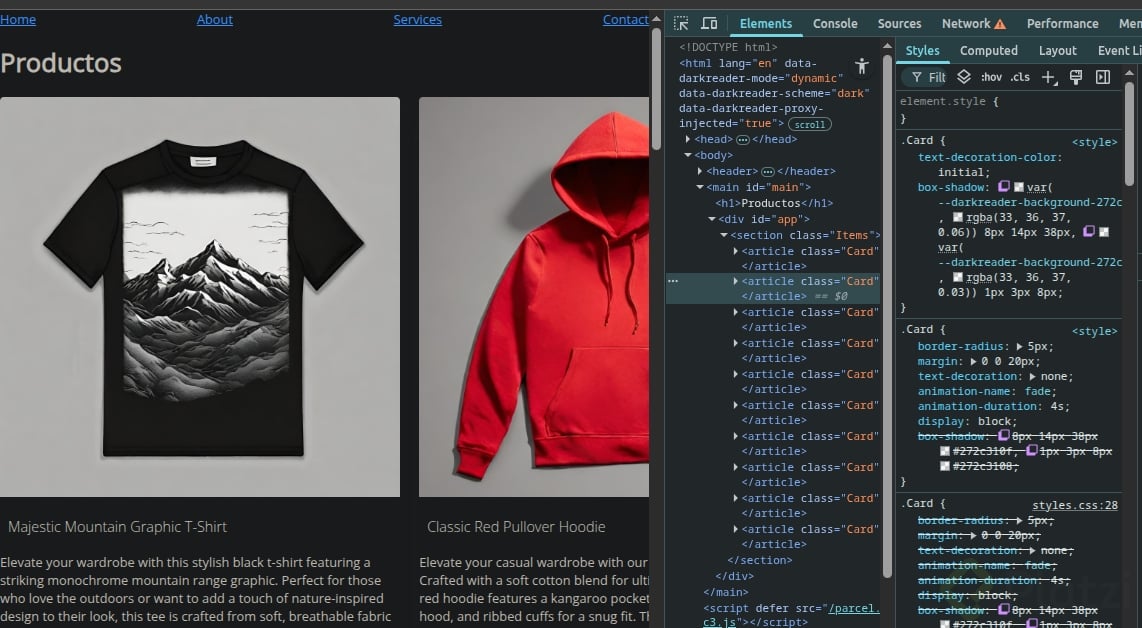Screen dimensions: 1142x628
Task: Click the About nav link
Action: pos(215,20)
